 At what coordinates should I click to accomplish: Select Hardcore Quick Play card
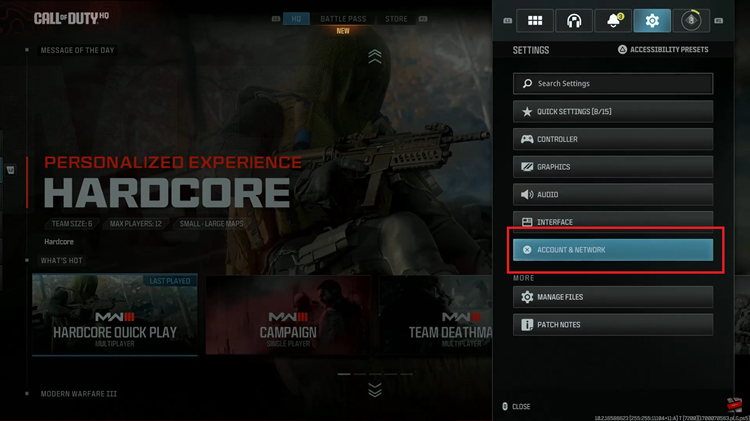point(115,314)
